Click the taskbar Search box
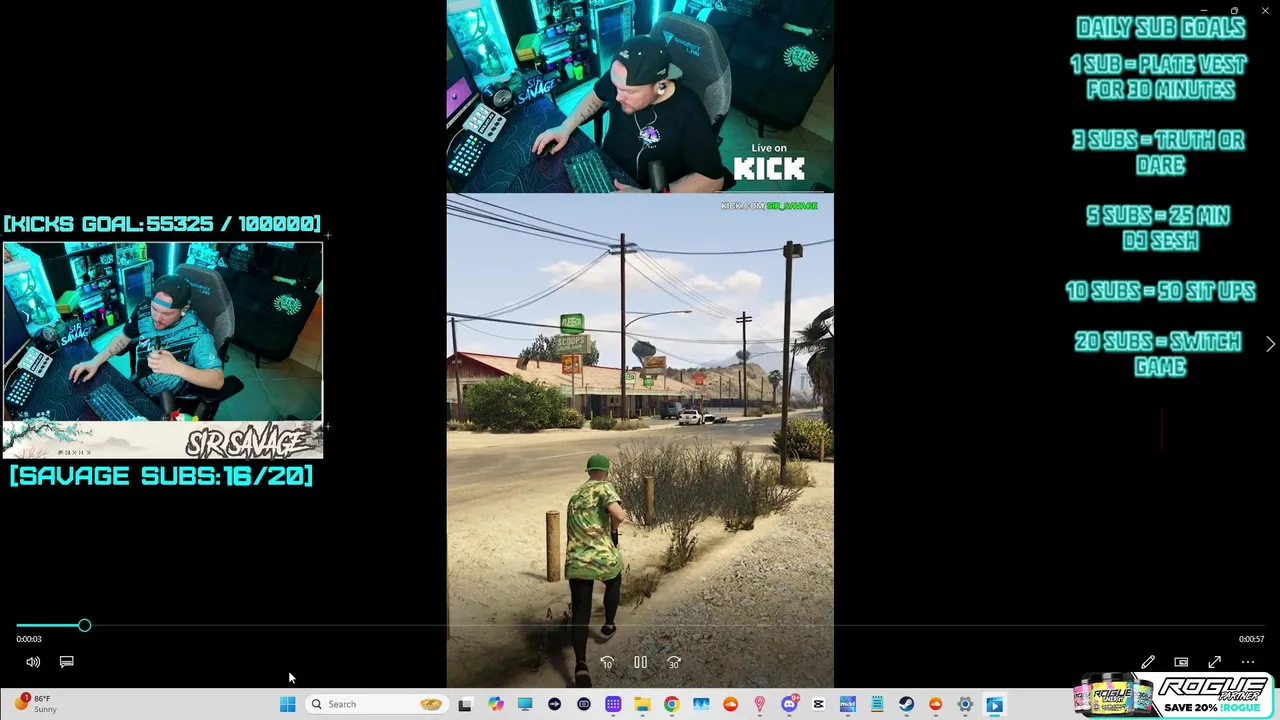The image size is (1280, 720). pos(376,704)
